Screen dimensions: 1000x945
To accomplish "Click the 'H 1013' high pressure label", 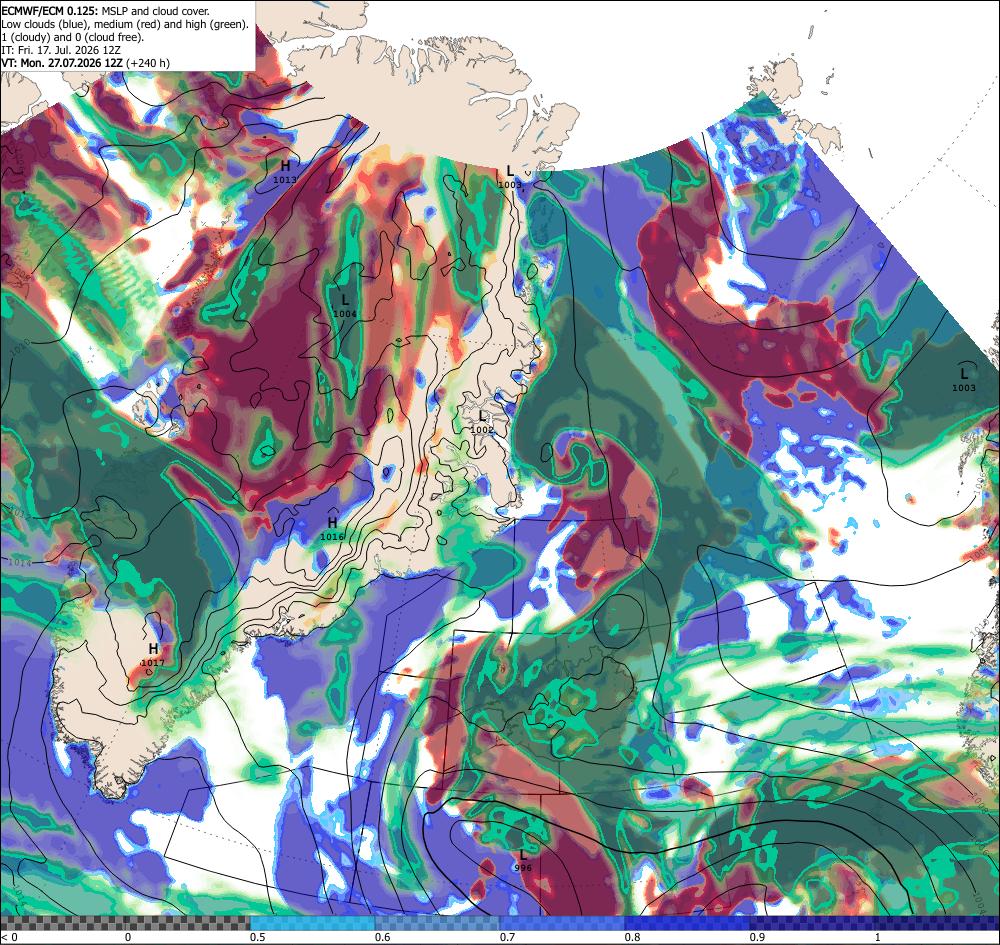I will pos(285,173).
